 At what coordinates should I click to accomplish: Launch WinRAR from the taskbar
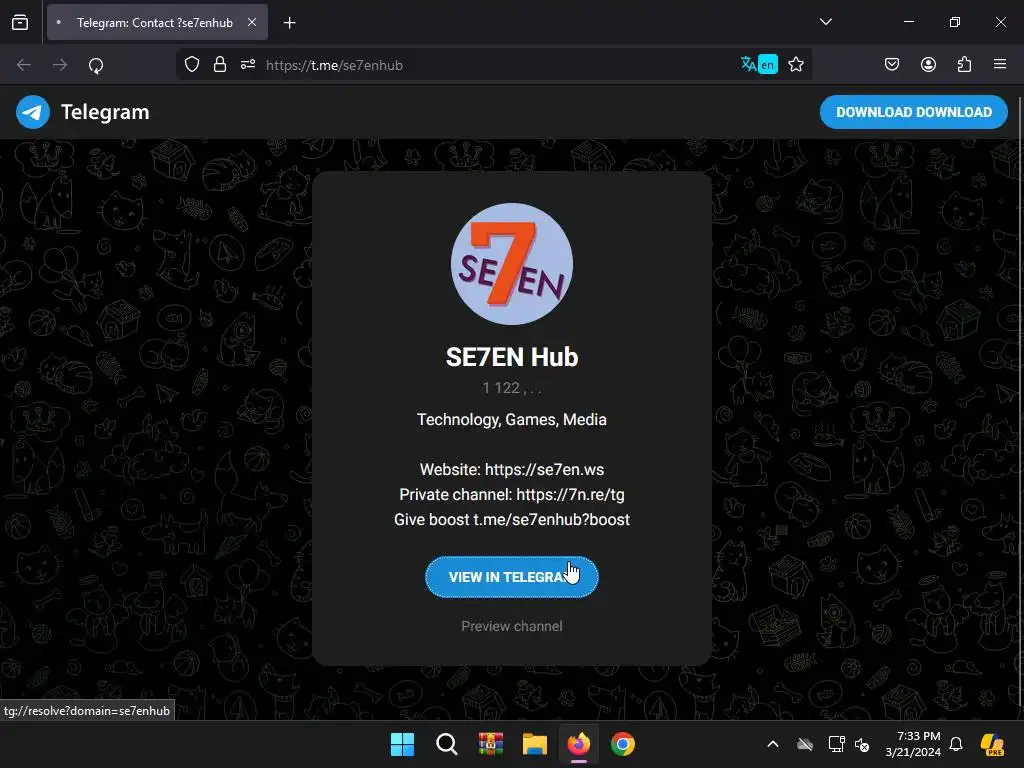click(x=490, y=744)
